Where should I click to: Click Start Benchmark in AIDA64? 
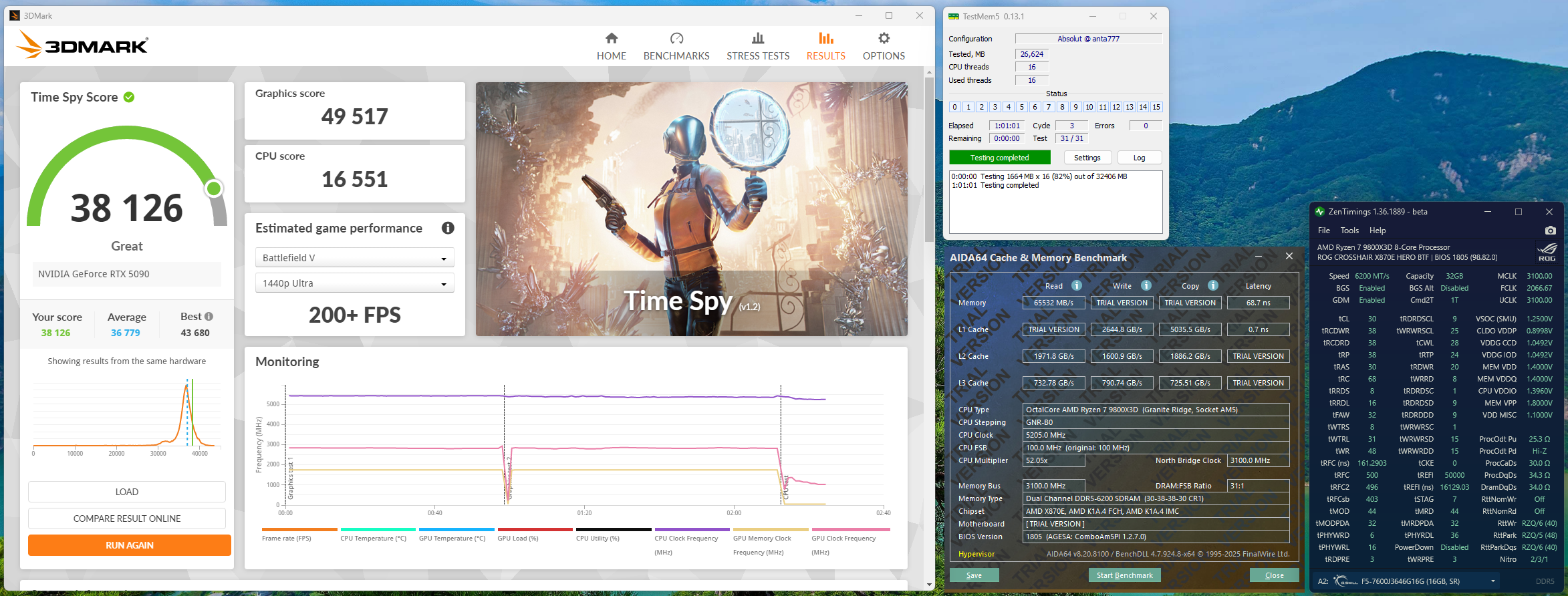tap(1124, 575)
